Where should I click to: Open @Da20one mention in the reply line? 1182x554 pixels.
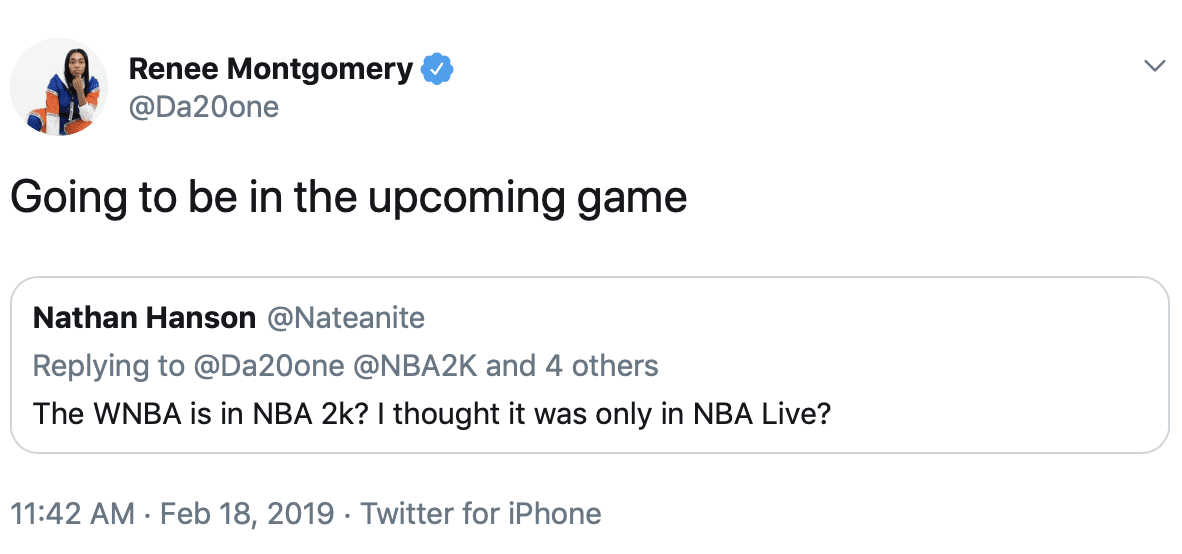266,366
